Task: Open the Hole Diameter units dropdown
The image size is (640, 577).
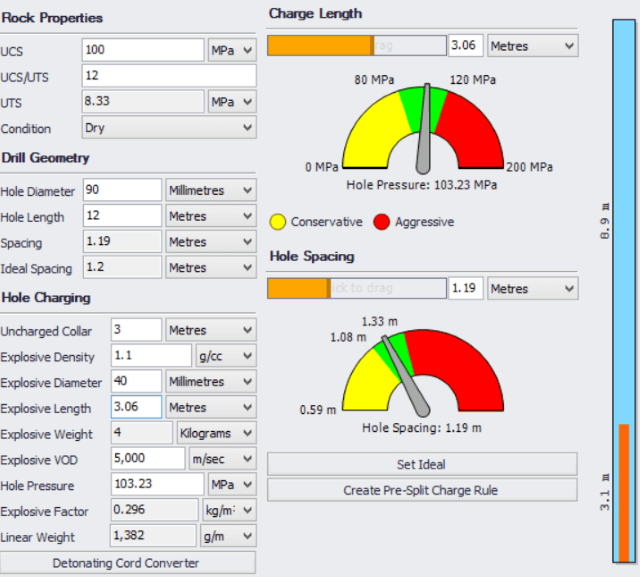Action: pos(211,190)
